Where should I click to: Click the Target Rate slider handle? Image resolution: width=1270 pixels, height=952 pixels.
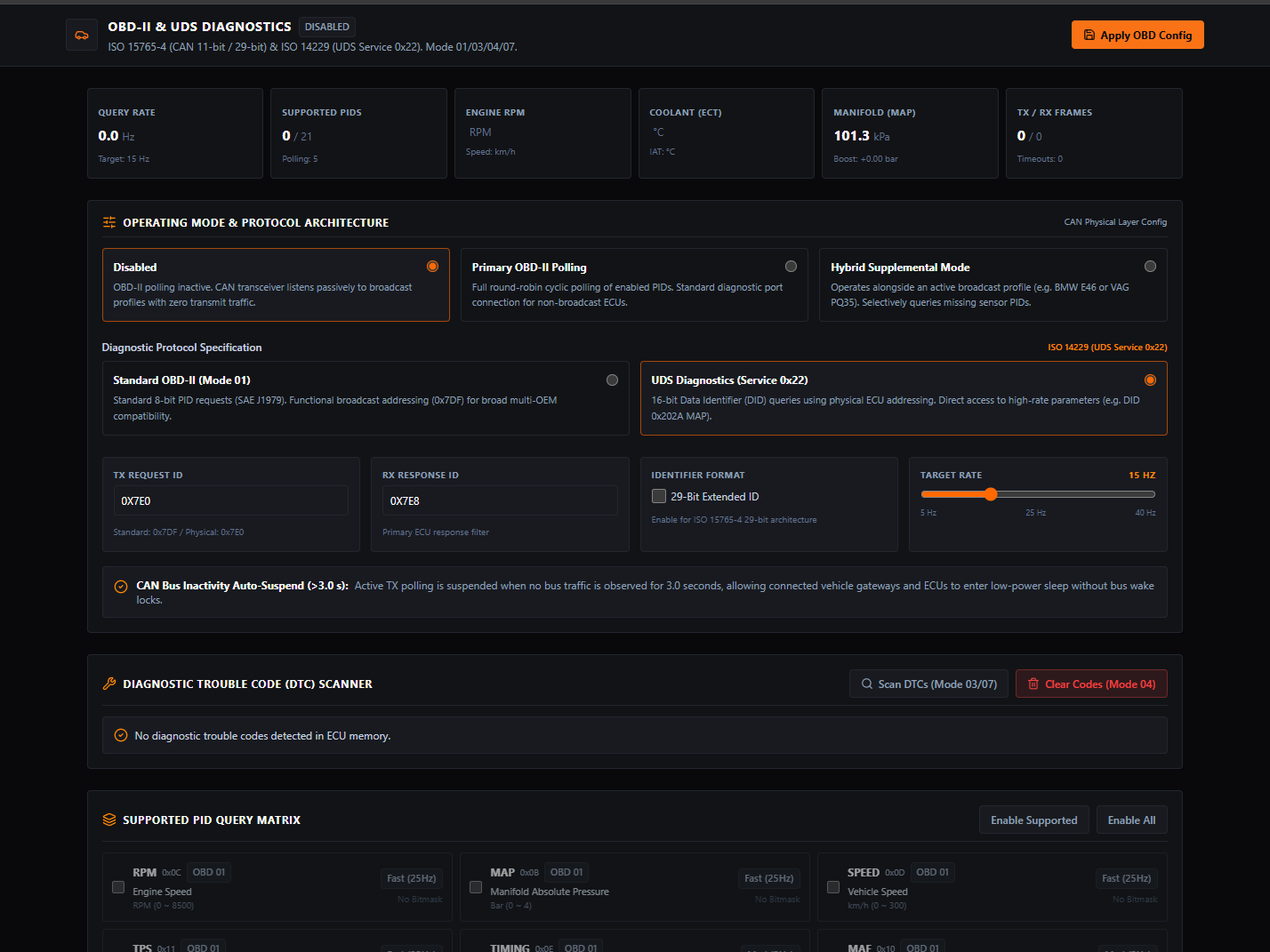[991, 494]
